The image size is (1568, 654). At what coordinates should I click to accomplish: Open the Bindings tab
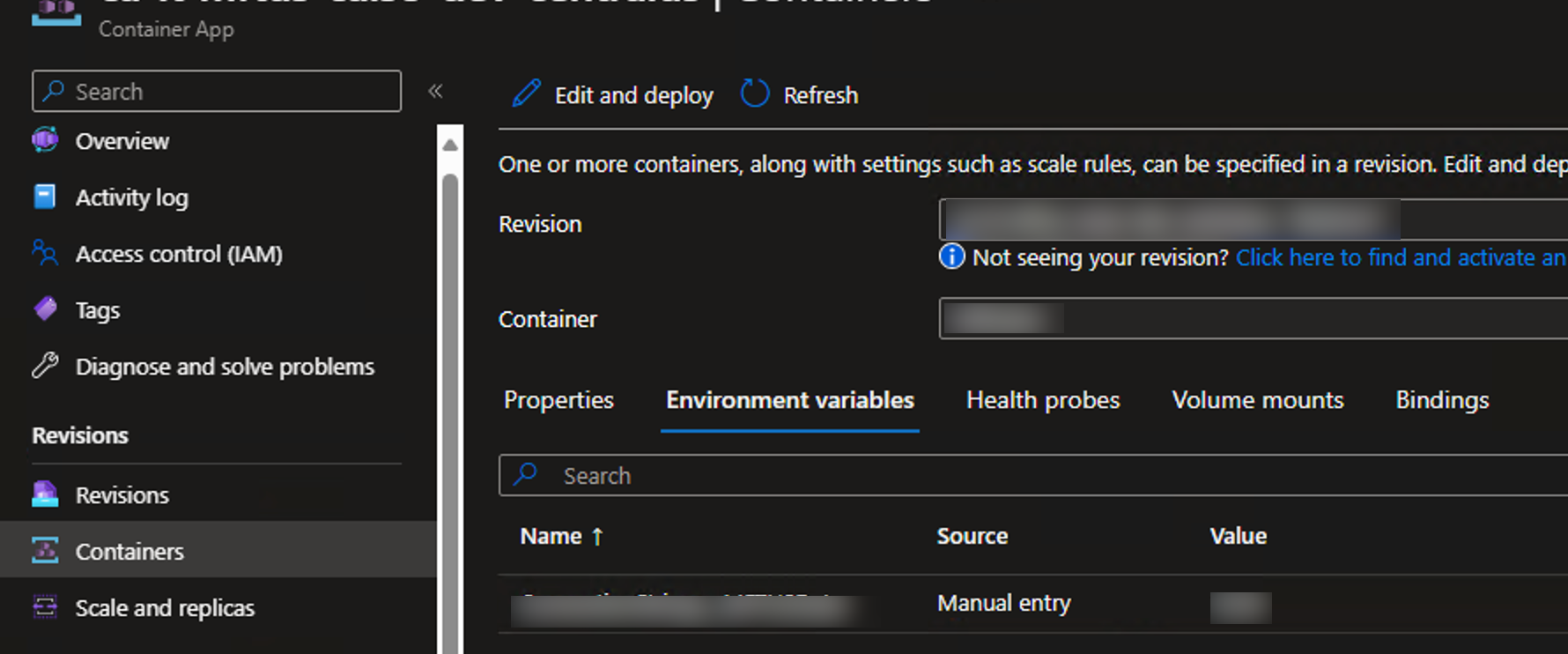point(1442,400)
